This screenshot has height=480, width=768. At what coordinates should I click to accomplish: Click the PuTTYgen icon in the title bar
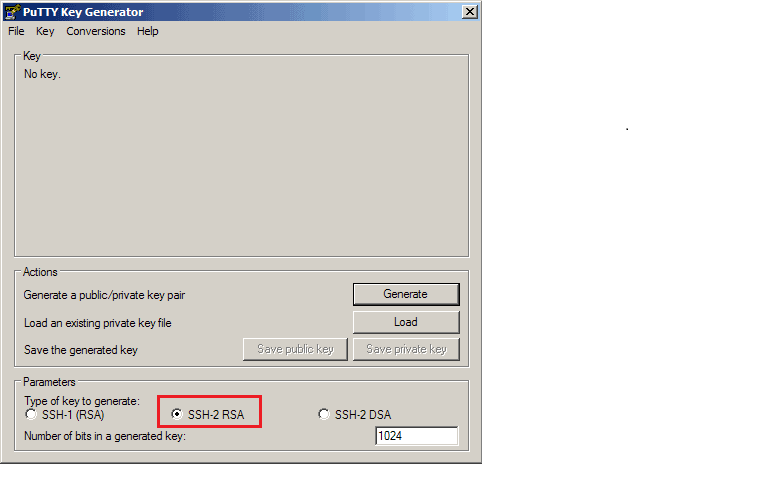13,11
